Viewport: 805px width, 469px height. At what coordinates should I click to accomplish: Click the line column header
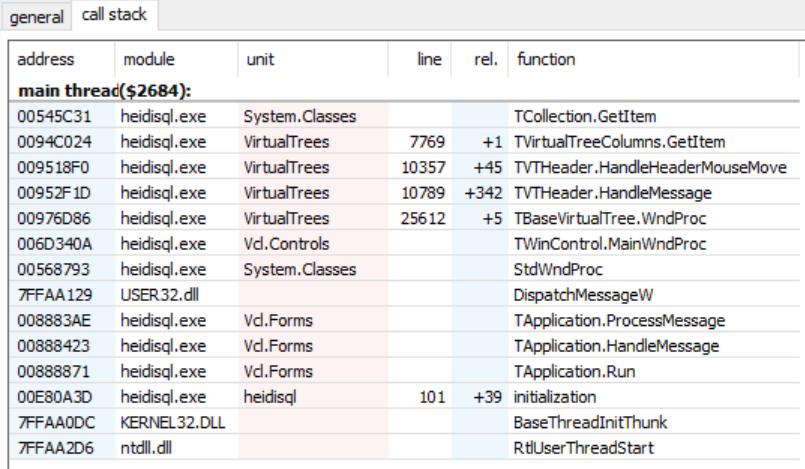[419, 60]
